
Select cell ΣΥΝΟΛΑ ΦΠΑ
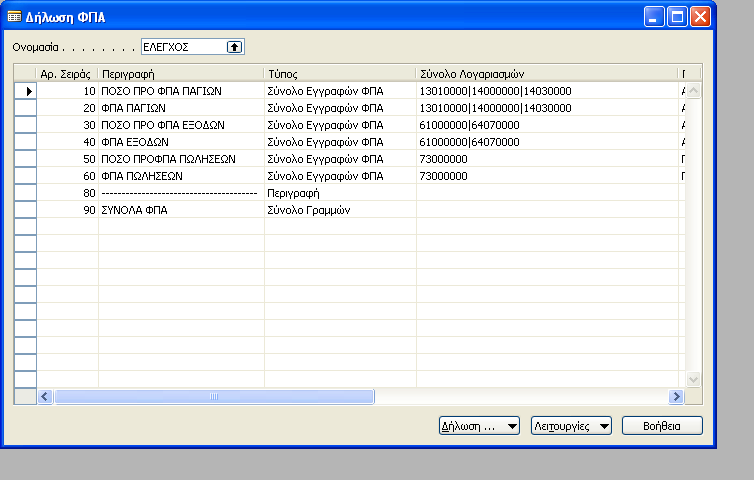[x=181, y=210]
